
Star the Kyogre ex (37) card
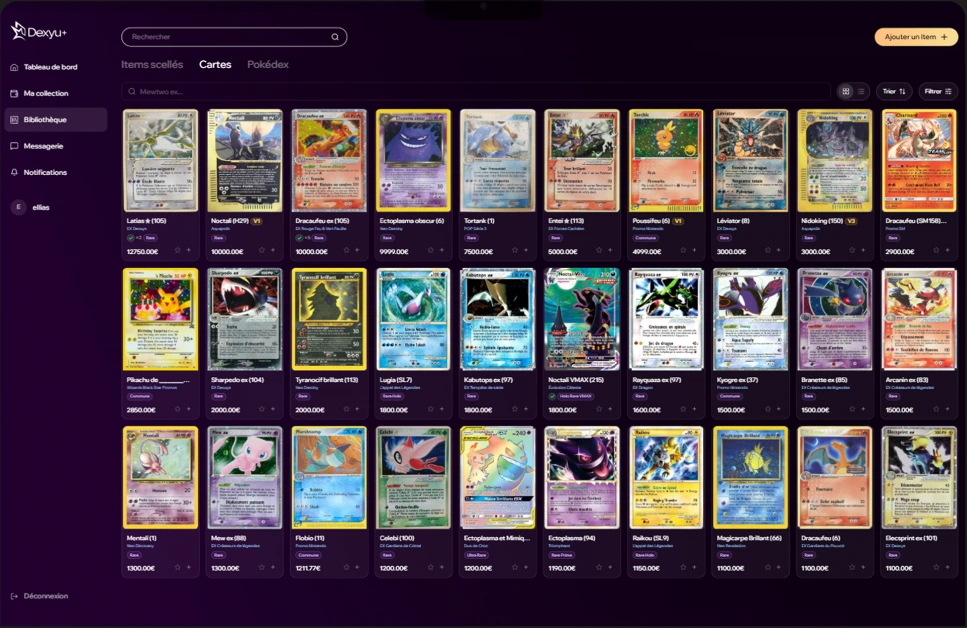768,409
